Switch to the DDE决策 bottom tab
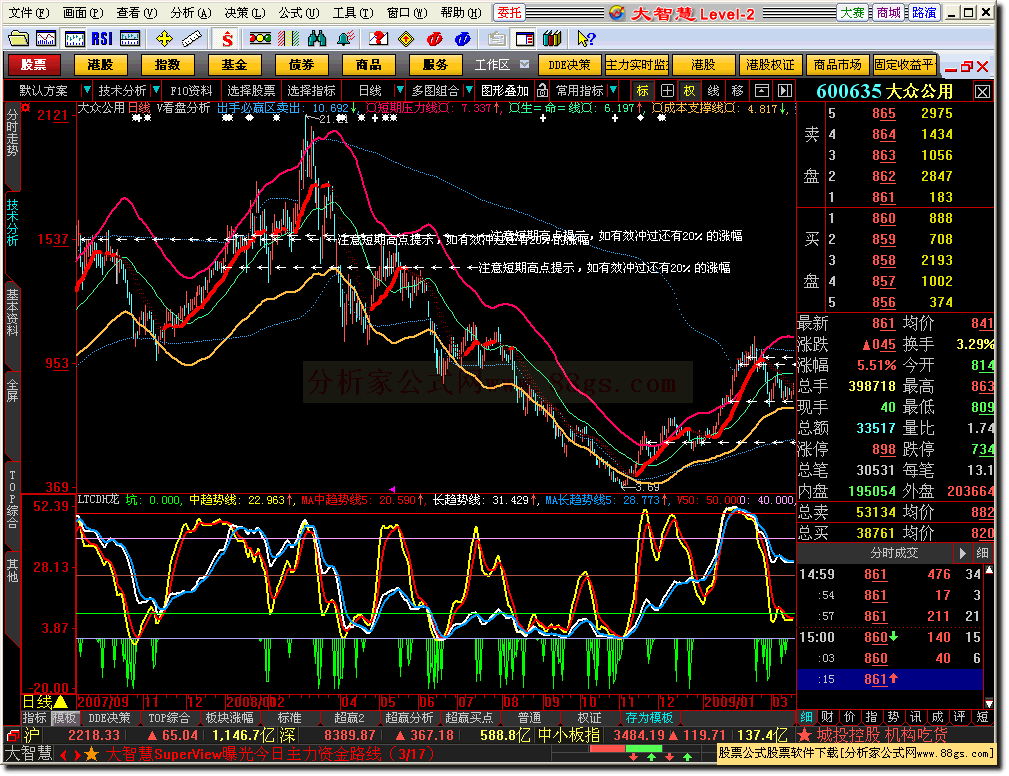 tap(109, 717)
